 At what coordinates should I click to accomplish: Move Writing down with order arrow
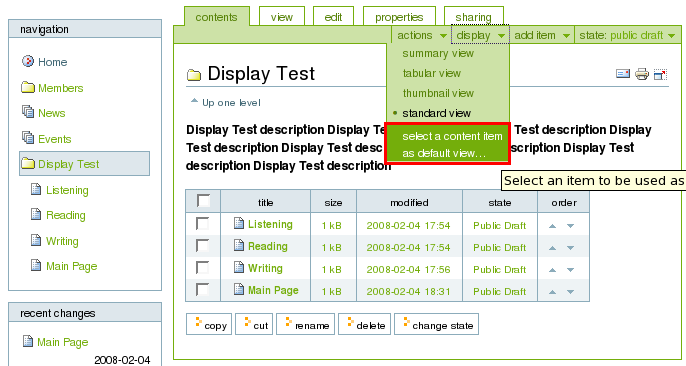[x=570, y=270]
